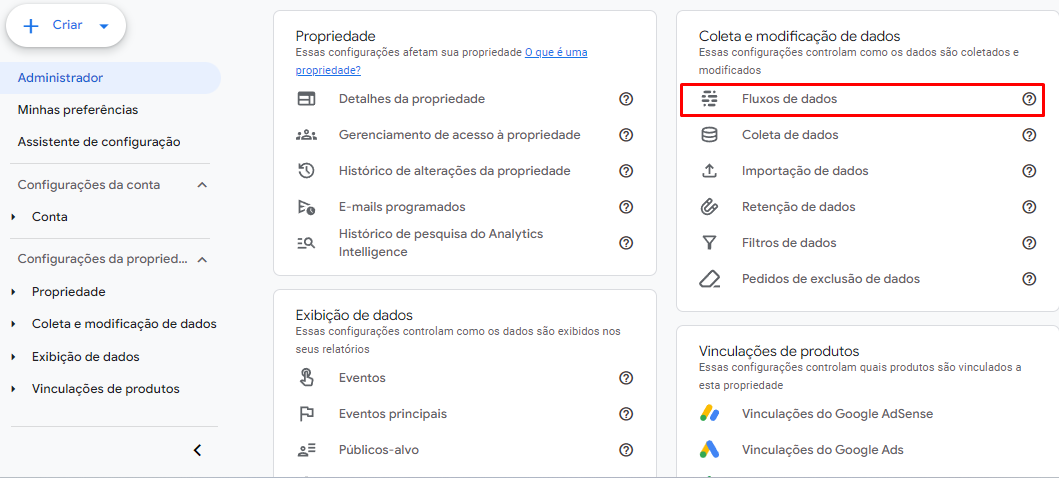Open Gerenciamento de acesso à propriedade

tap(459, 135)
